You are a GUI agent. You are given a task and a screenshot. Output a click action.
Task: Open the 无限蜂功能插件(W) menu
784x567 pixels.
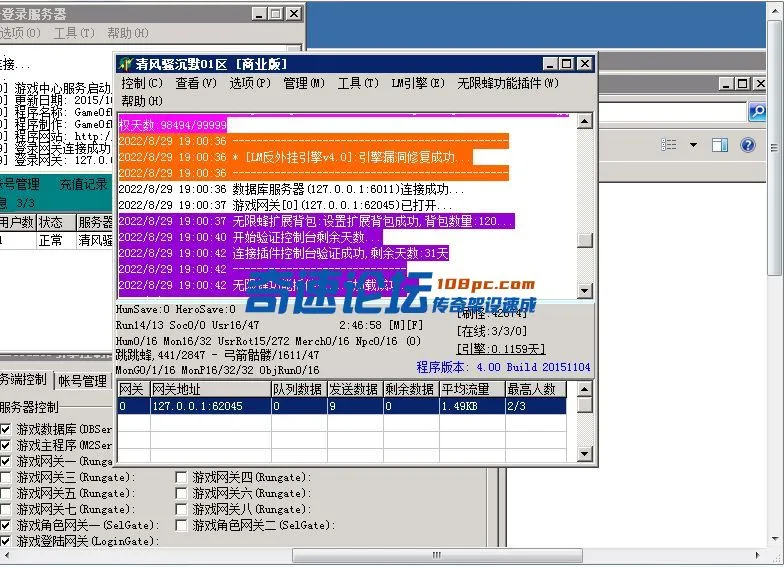(x=508, y=83)
